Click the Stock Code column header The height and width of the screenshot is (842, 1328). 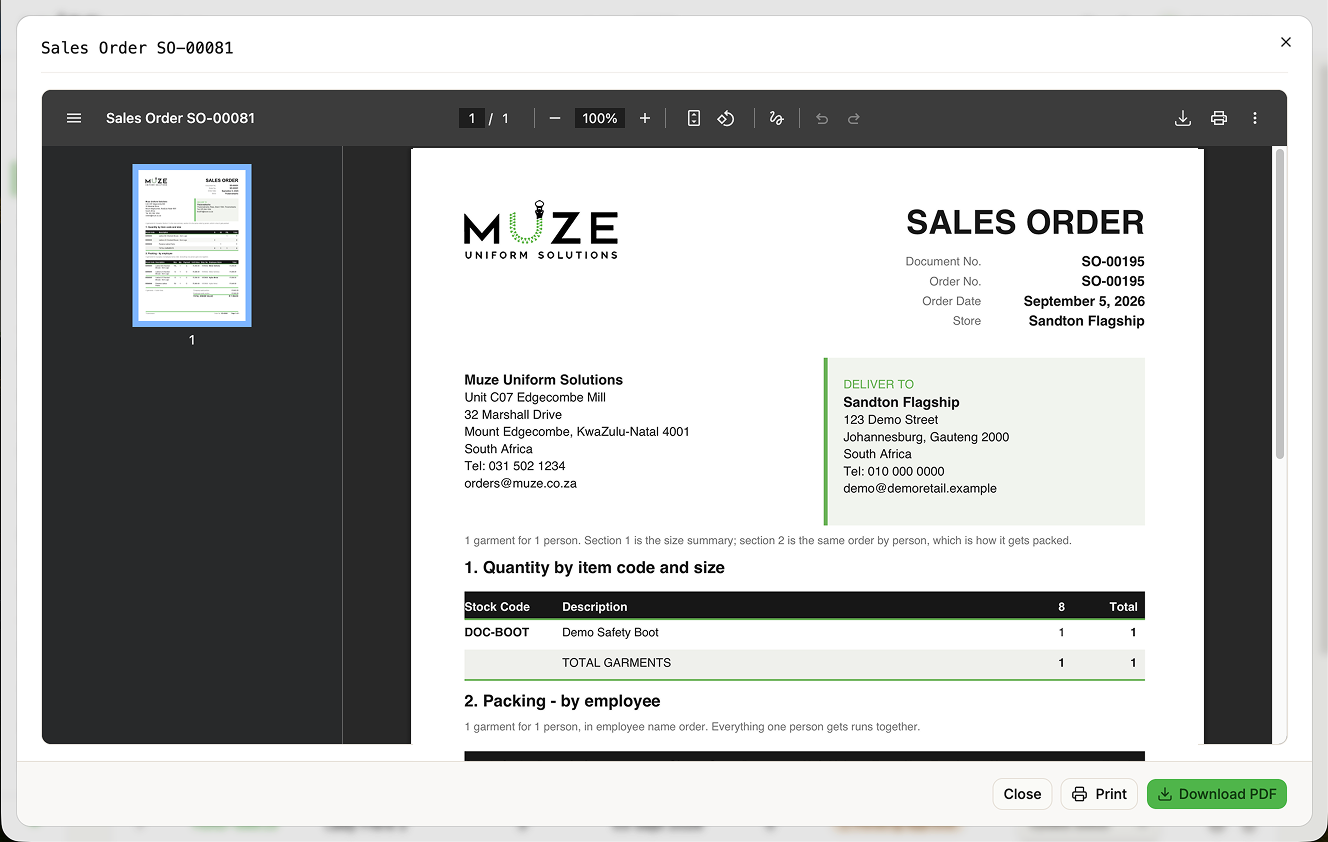(497, 607)
